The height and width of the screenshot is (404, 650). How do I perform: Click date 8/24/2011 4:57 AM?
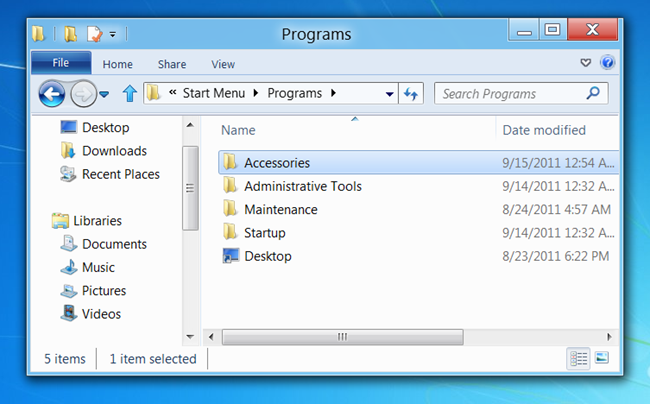[556, 209]
